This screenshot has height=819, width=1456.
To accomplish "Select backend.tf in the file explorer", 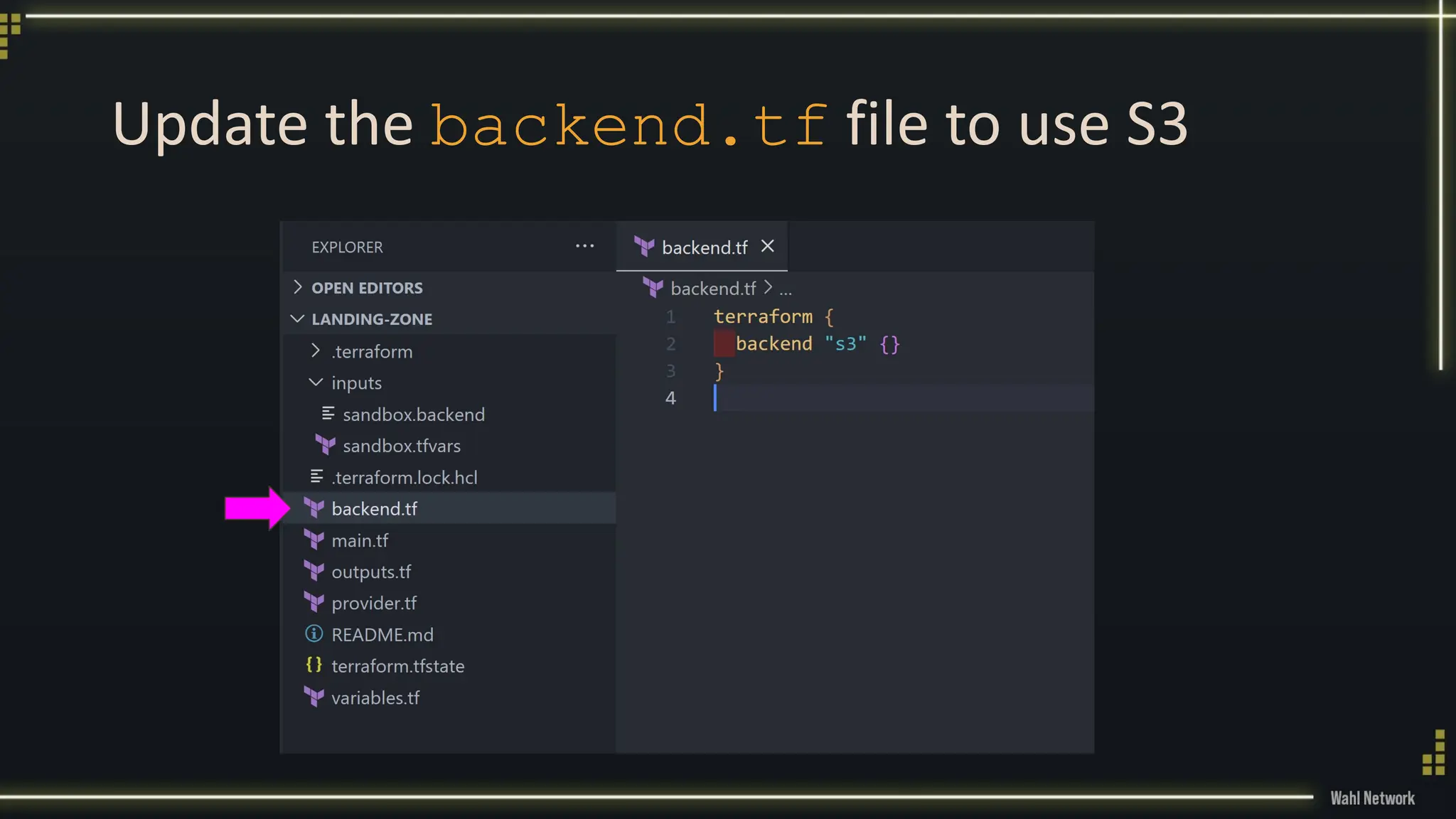I will 449,508.
